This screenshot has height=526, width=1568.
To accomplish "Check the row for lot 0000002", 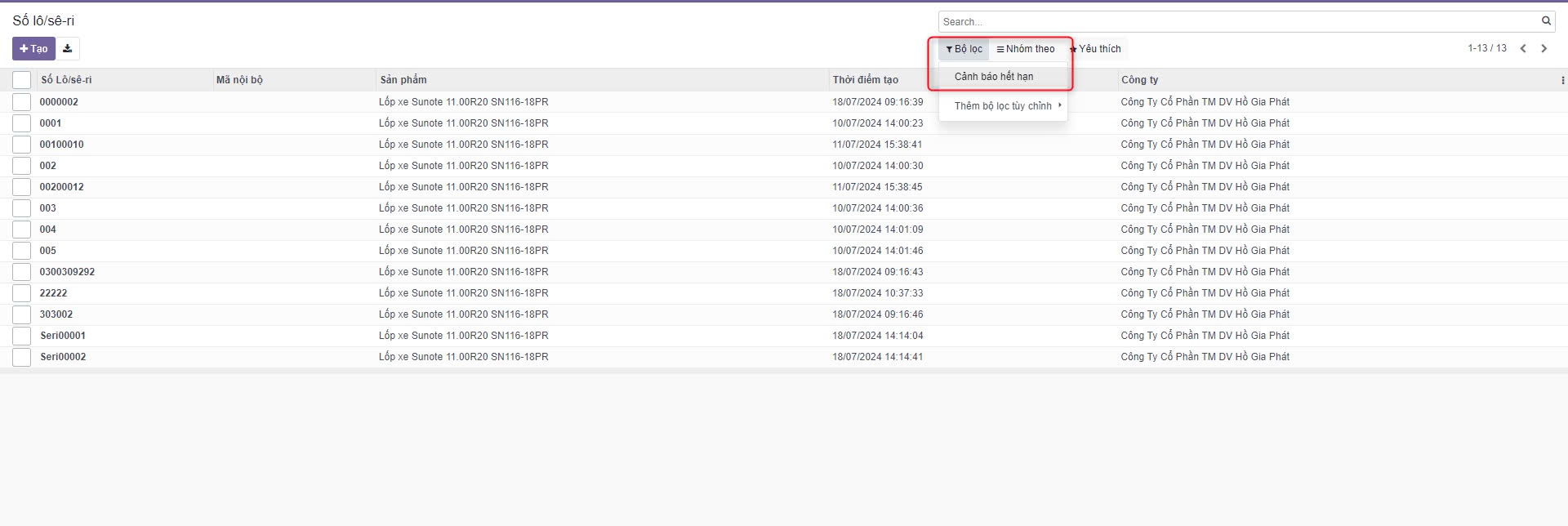I will click(x=22, y=102).
